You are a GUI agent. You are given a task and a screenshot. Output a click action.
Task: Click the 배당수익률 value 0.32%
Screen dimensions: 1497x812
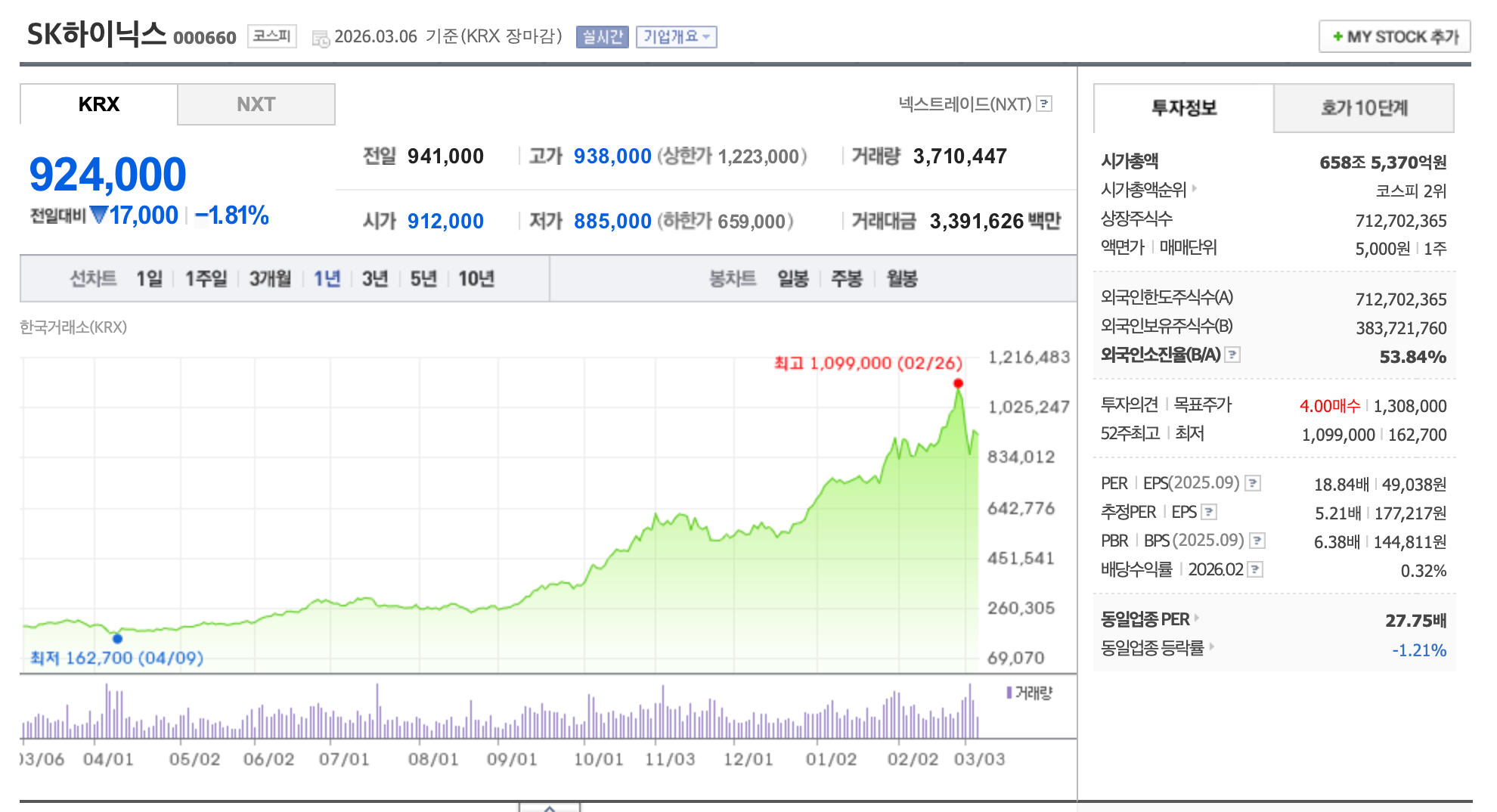tap(1424, 571)
